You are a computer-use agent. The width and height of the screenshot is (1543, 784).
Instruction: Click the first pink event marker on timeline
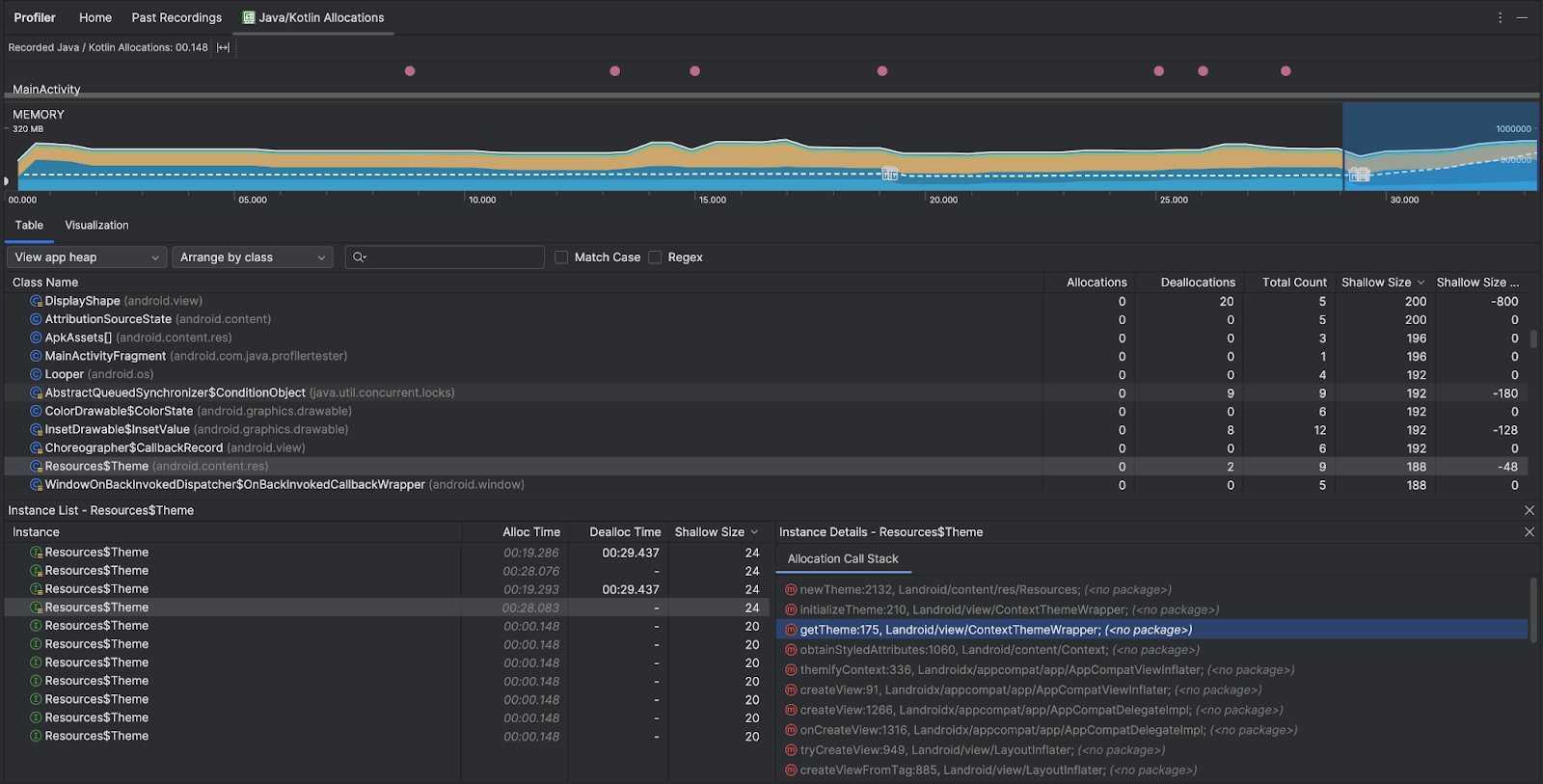(x=410, y=70)
